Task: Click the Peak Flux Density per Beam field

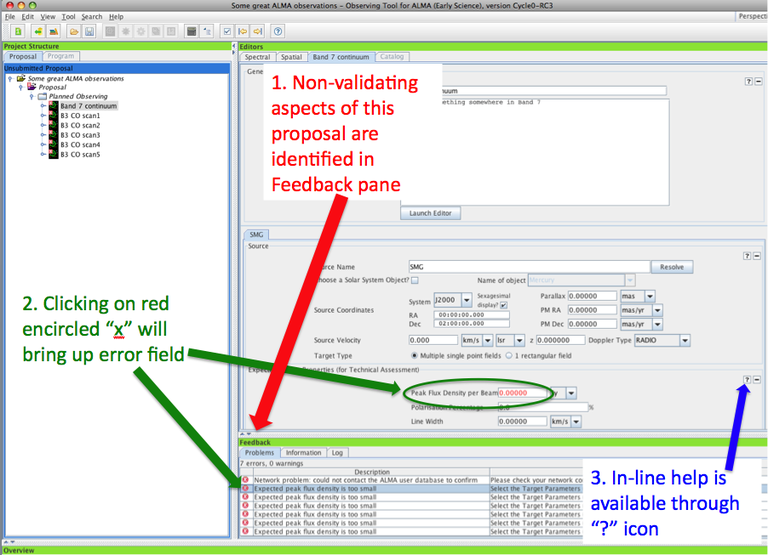Action: [522, 393]
